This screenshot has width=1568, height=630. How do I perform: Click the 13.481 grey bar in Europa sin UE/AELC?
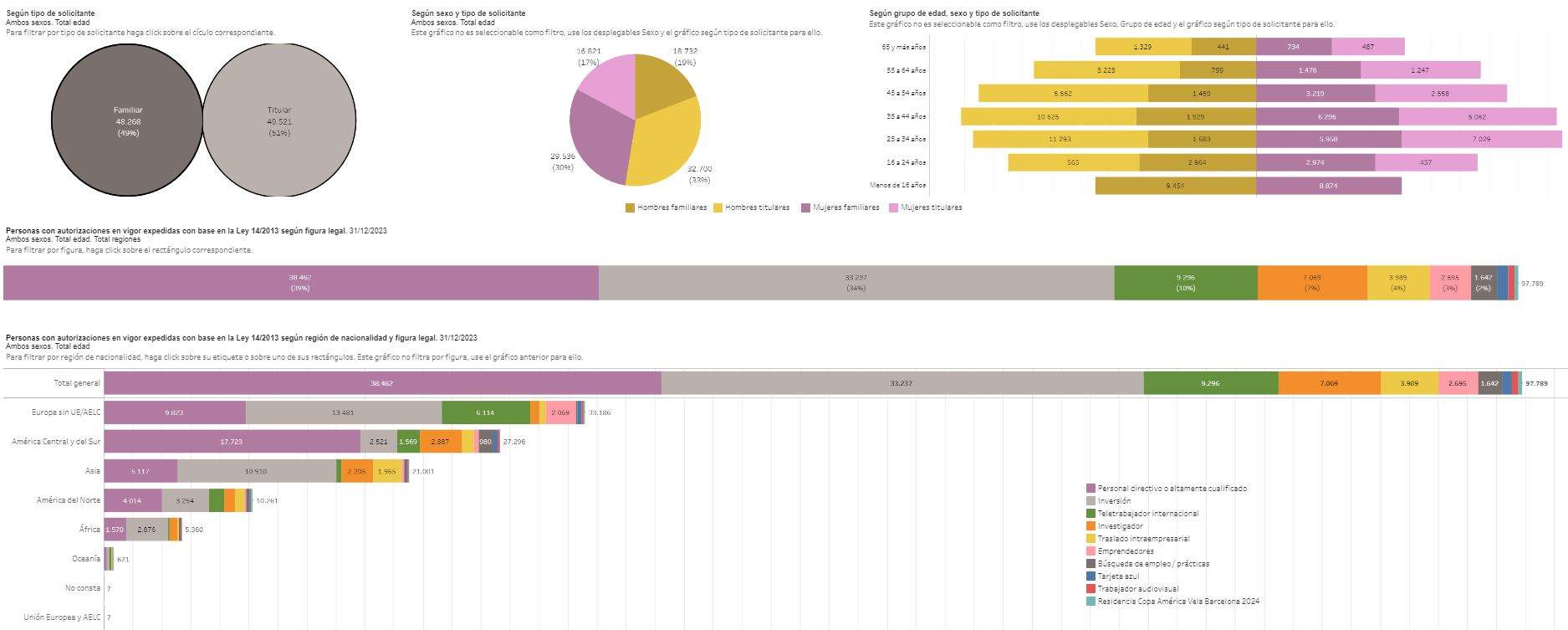tap(344, 412)
